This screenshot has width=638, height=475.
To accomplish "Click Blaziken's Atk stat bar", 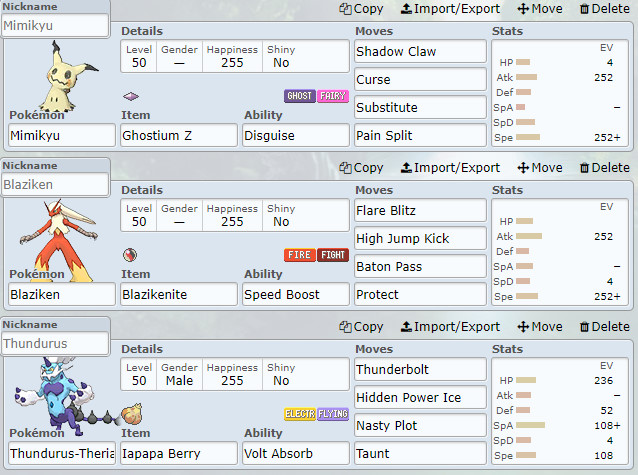I will coord(529,236).
